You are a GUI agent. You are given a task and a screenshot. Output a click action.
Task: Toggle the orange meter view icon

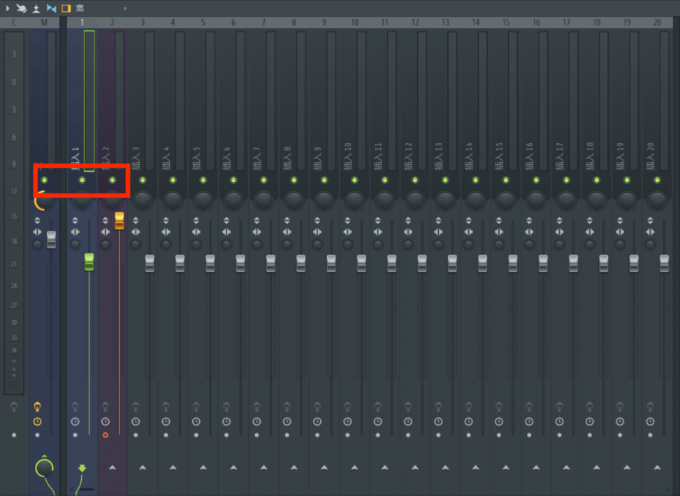tap(66, 8)
